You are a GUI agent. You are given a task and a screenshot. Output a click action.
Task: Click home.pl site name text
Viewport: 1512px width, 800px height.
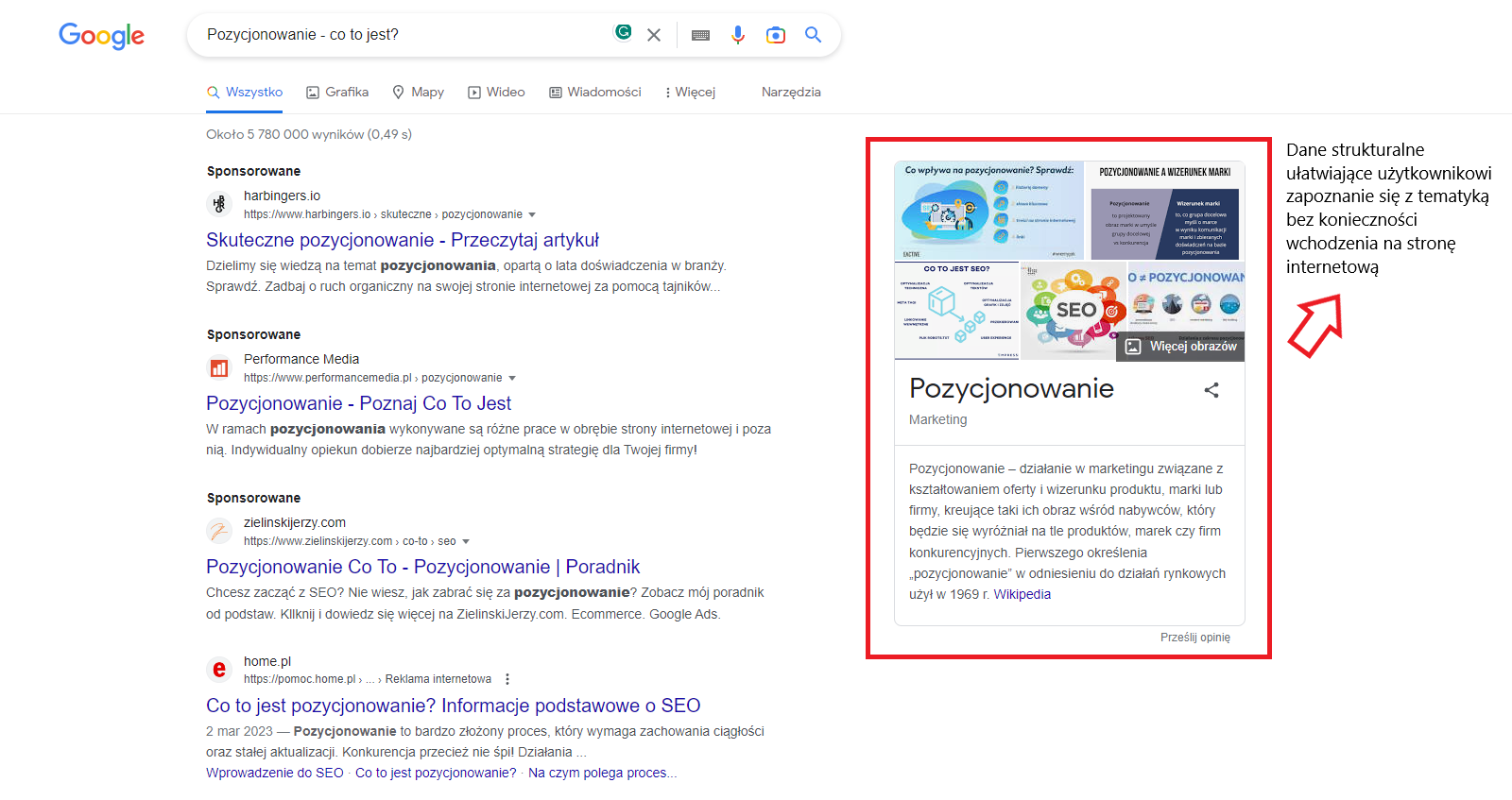click(267, 661)
